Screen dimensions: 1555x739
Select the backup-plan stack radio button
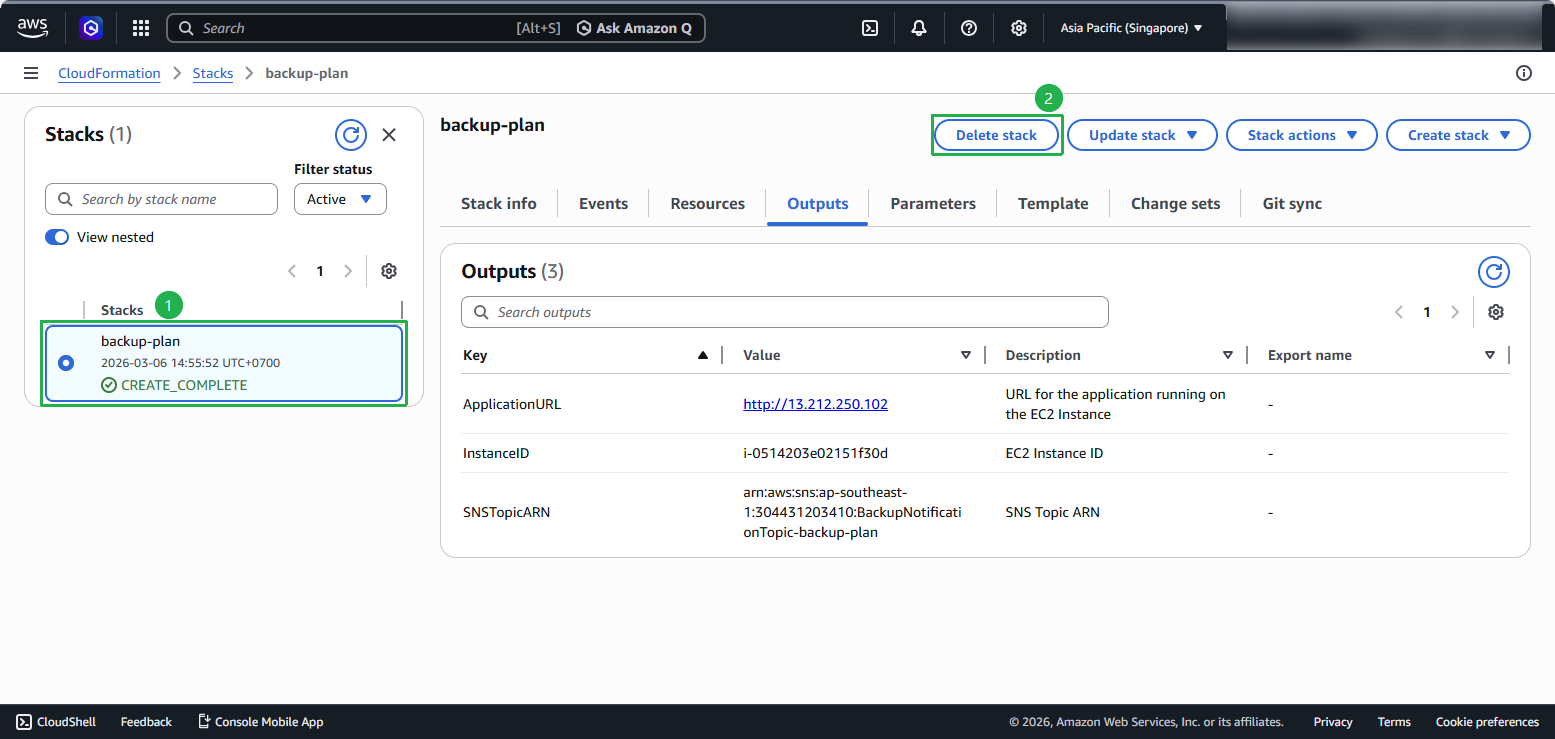pos(66,363)
